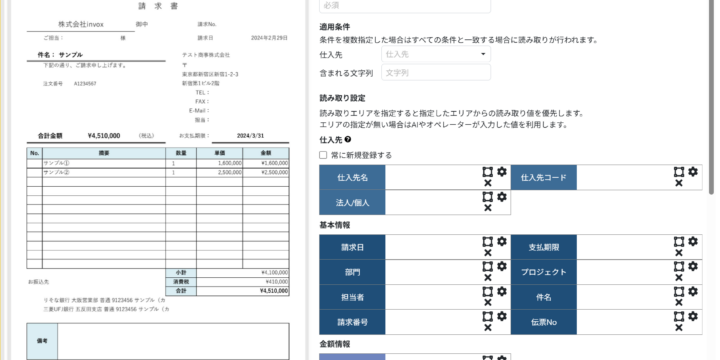Image resolution: width=720 pixels, height=360 pixels.
Task: Click ¥2,500,000 amount cell
Action: 275,173
